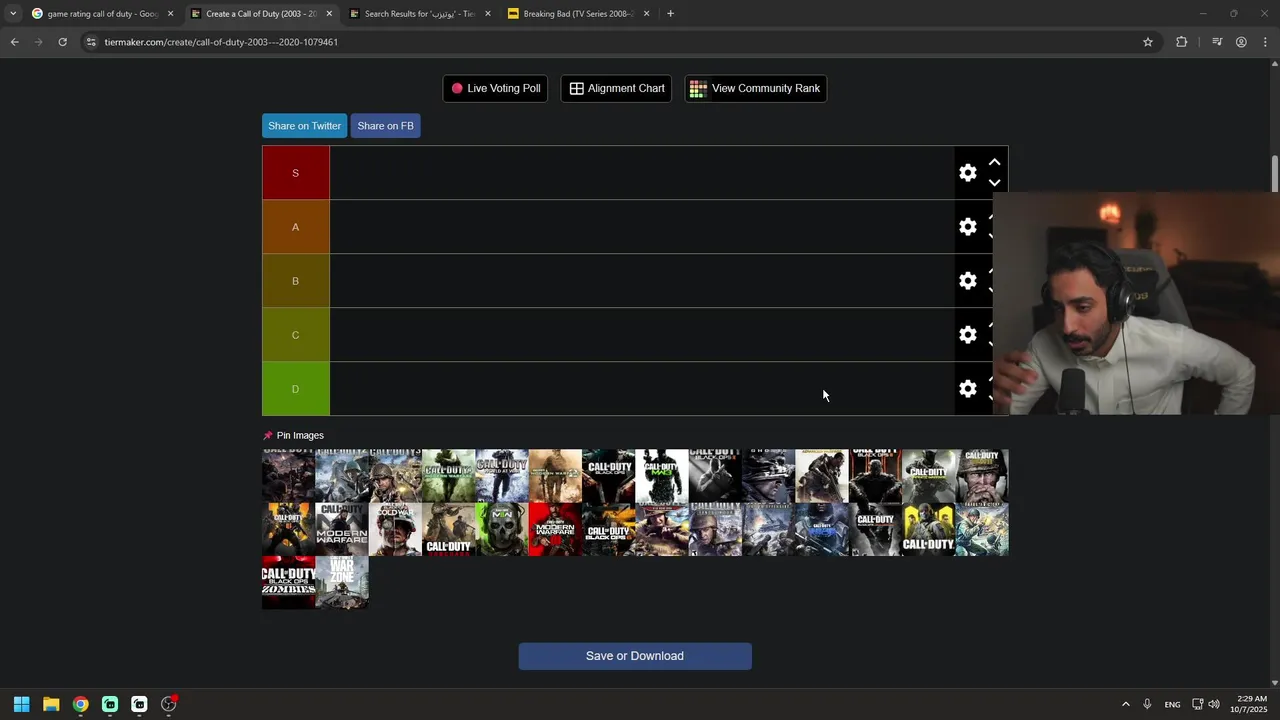Pick the Black Ops Zombies thumbnail
Viewport: 1280px width, 720px height.
point(288,582)
